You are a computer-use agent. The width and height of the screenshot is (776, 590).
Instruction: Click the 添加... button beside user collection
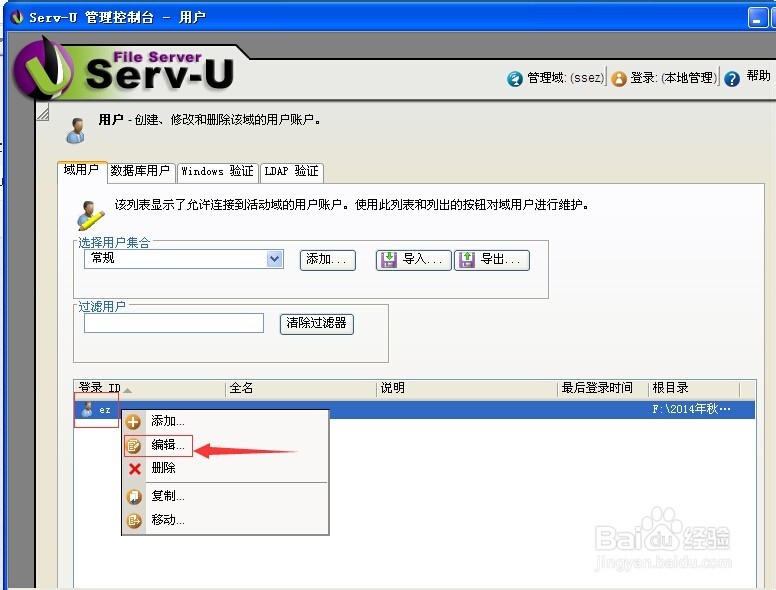(x=328, y=260)
